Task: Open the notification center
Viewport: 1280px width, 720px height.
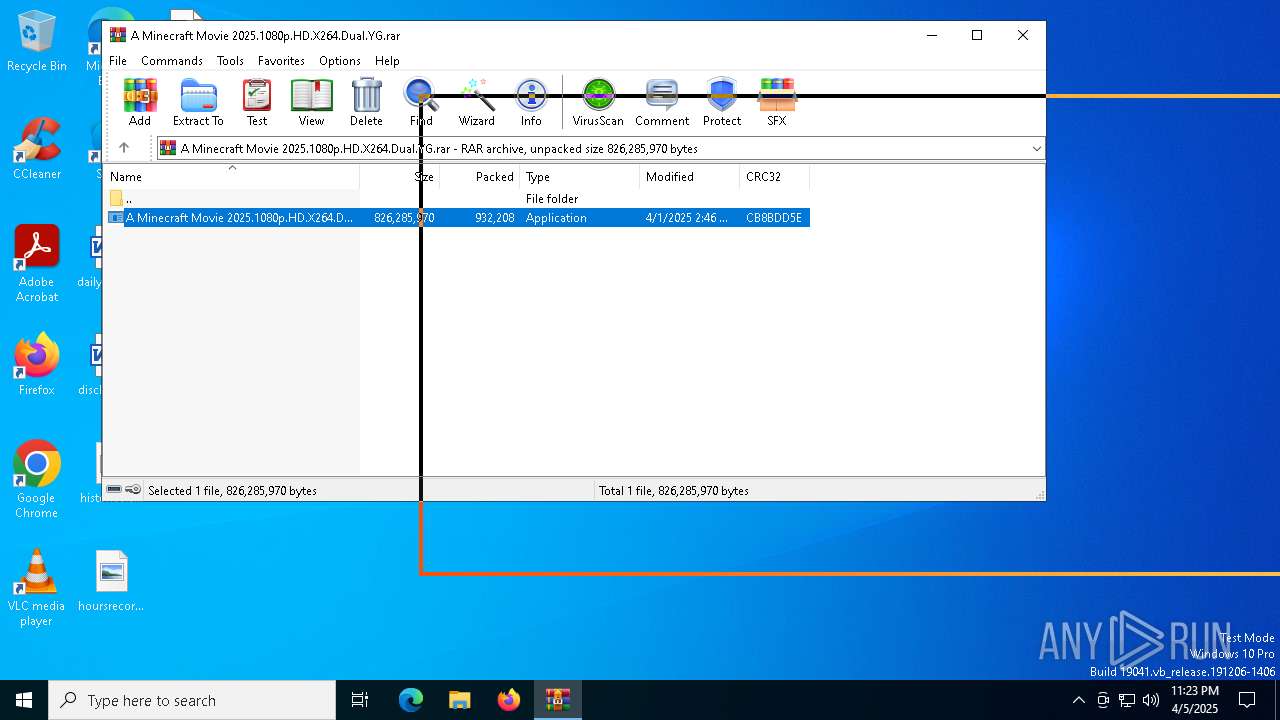Action: coord(1247,700)
